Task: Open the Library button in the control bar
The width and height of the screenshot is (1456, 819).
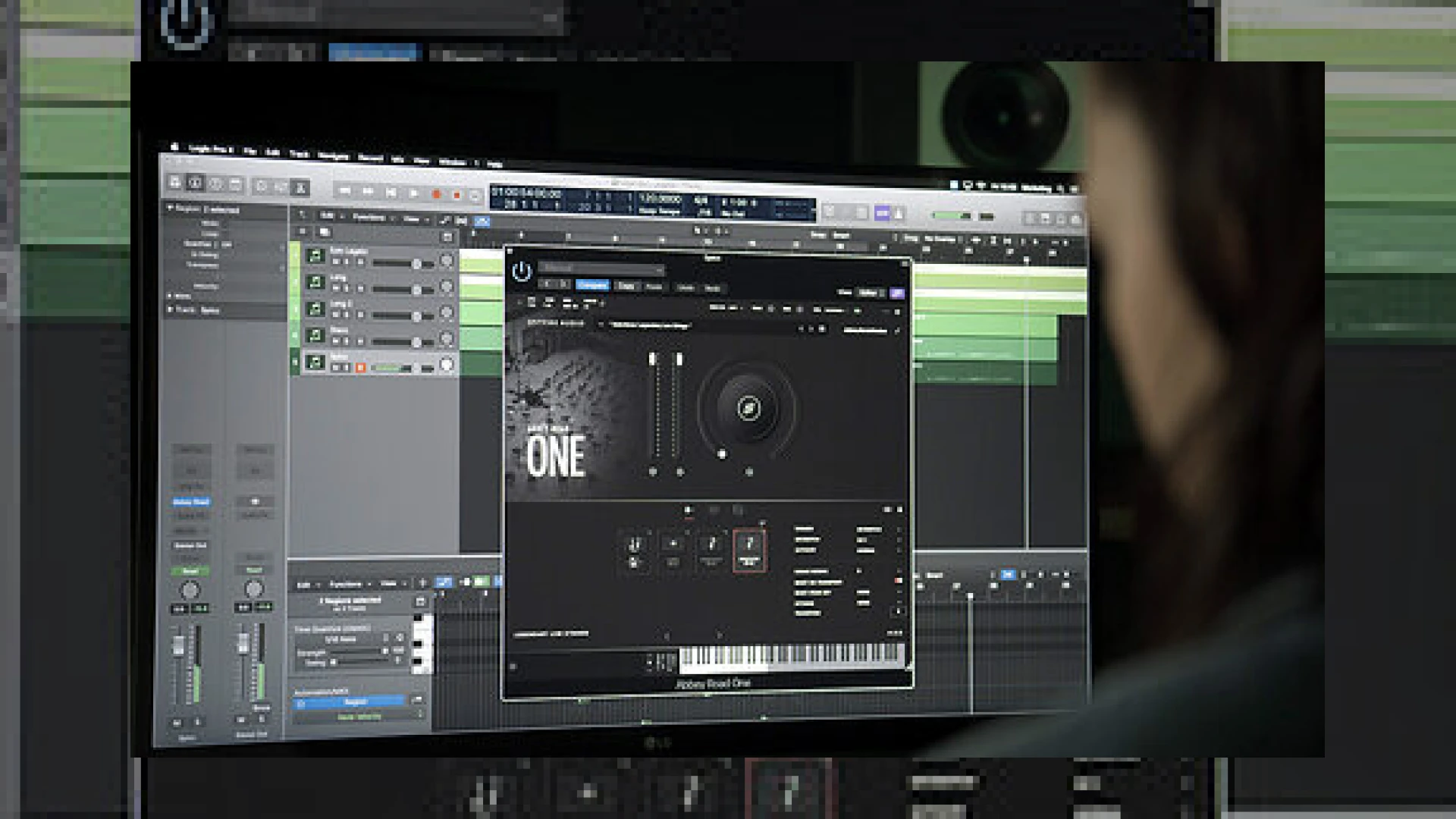Action: 175,182
